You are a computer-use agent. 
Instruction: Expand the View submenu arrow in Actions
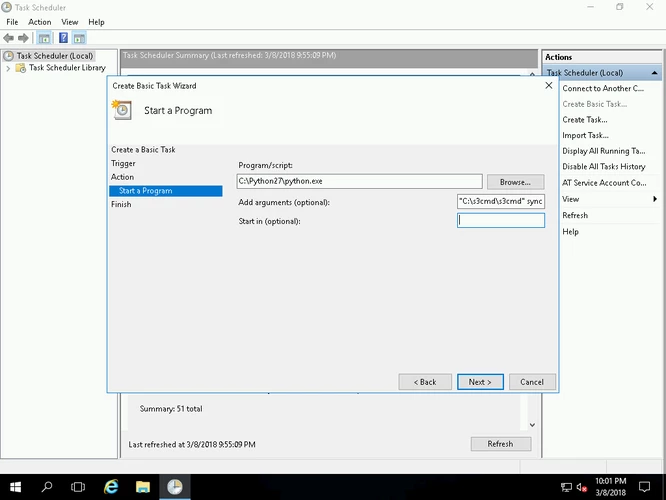pyautogui.click(x=655, y=199)
